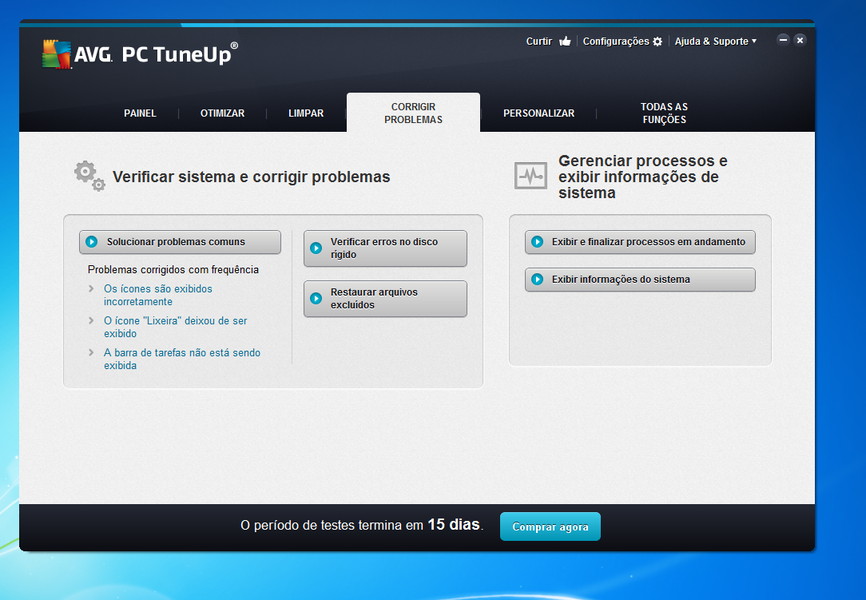This screenshot has width=866, height=600.
Task: Open link A barra de tarefas não está sendo exibida
Action: pyautogui.click(x=182, y=359)
